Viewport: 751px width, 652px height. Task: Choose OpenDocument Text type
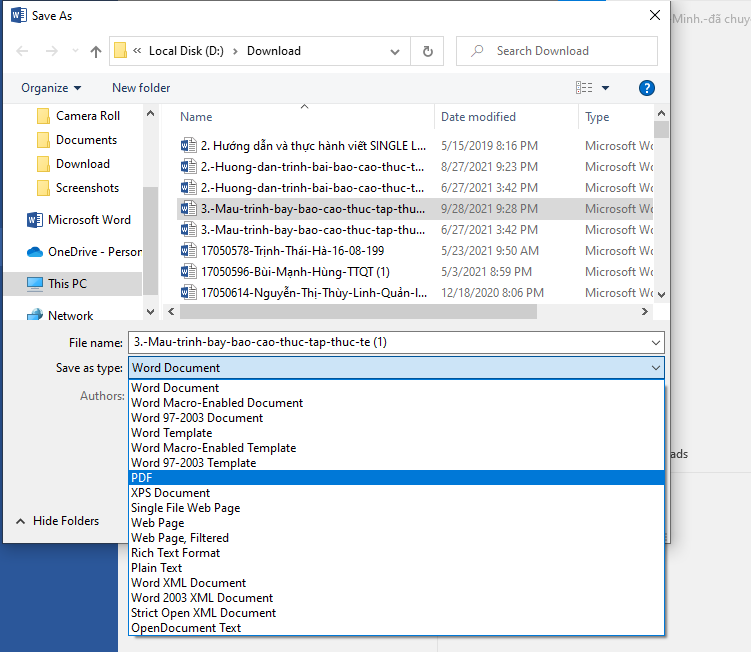[397, 628]
